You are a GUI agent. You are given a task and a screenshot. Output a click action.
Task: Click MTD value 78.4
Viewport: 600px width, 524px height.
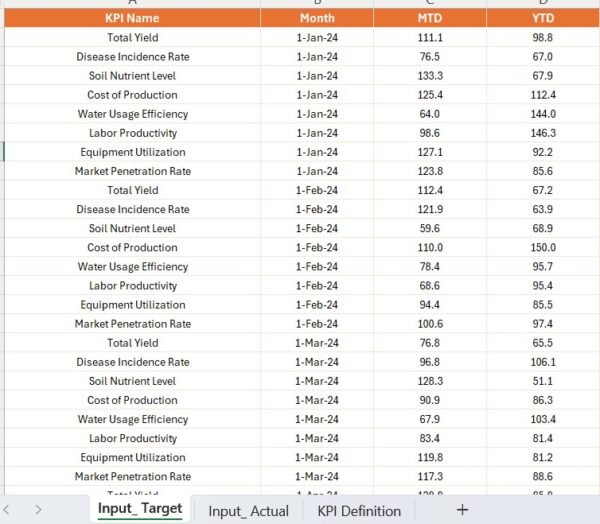[x=430, y=267]
